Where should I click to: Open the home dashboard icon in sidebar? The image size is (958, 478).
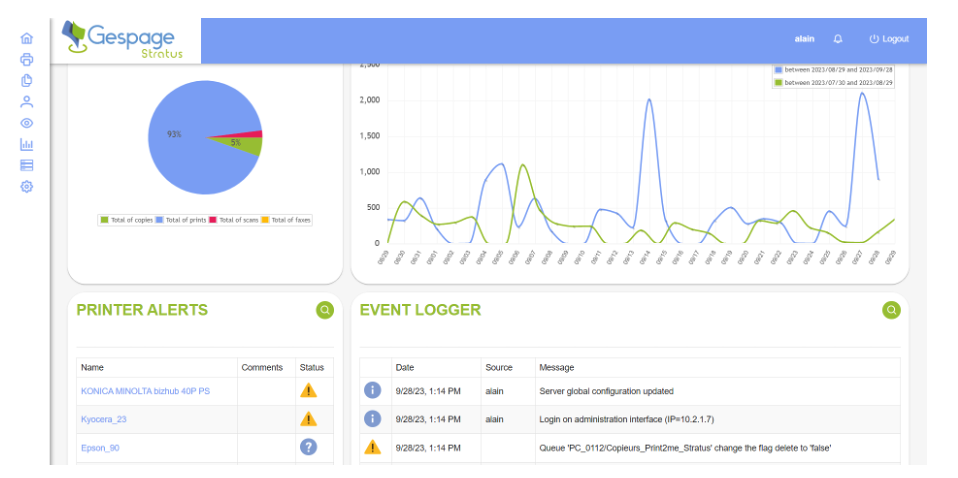click(26, 39)
